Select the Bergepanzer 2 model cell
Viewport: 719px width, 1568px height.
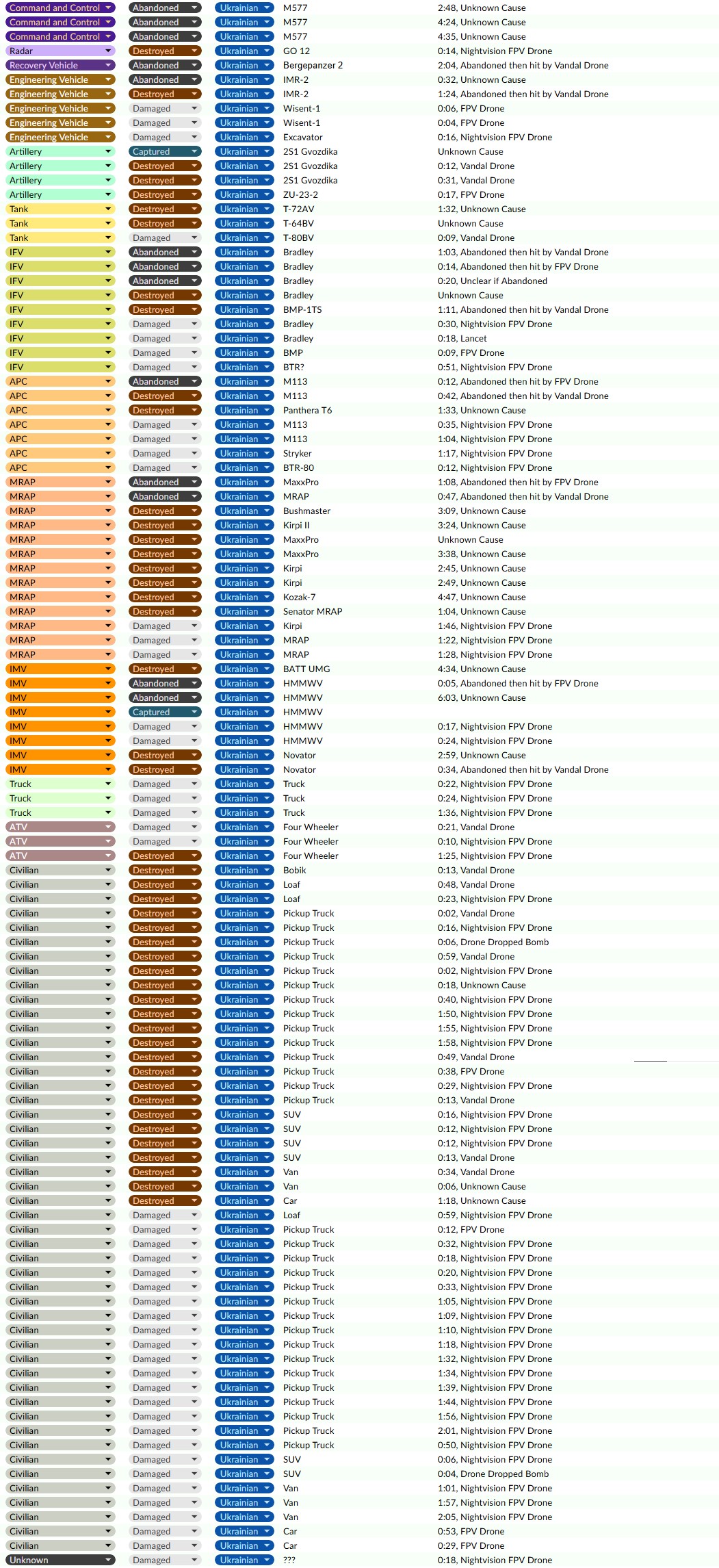[313, 66]
